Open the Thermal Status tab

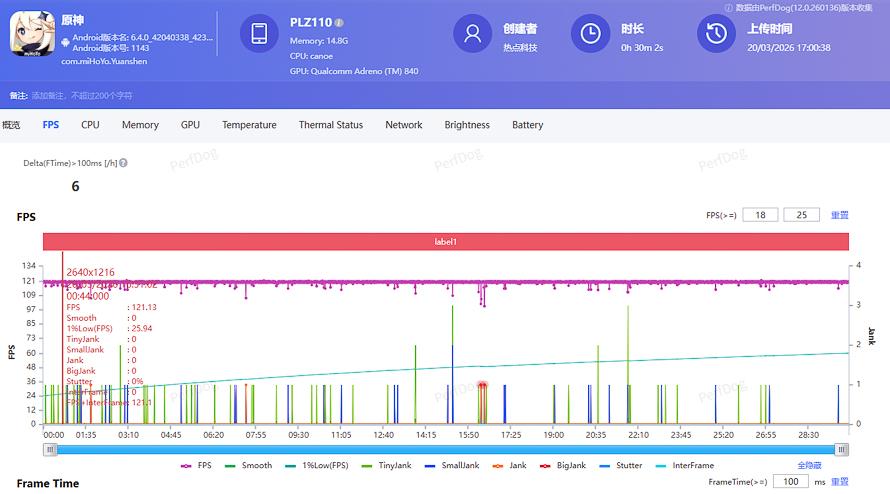[x=330, y=125]
